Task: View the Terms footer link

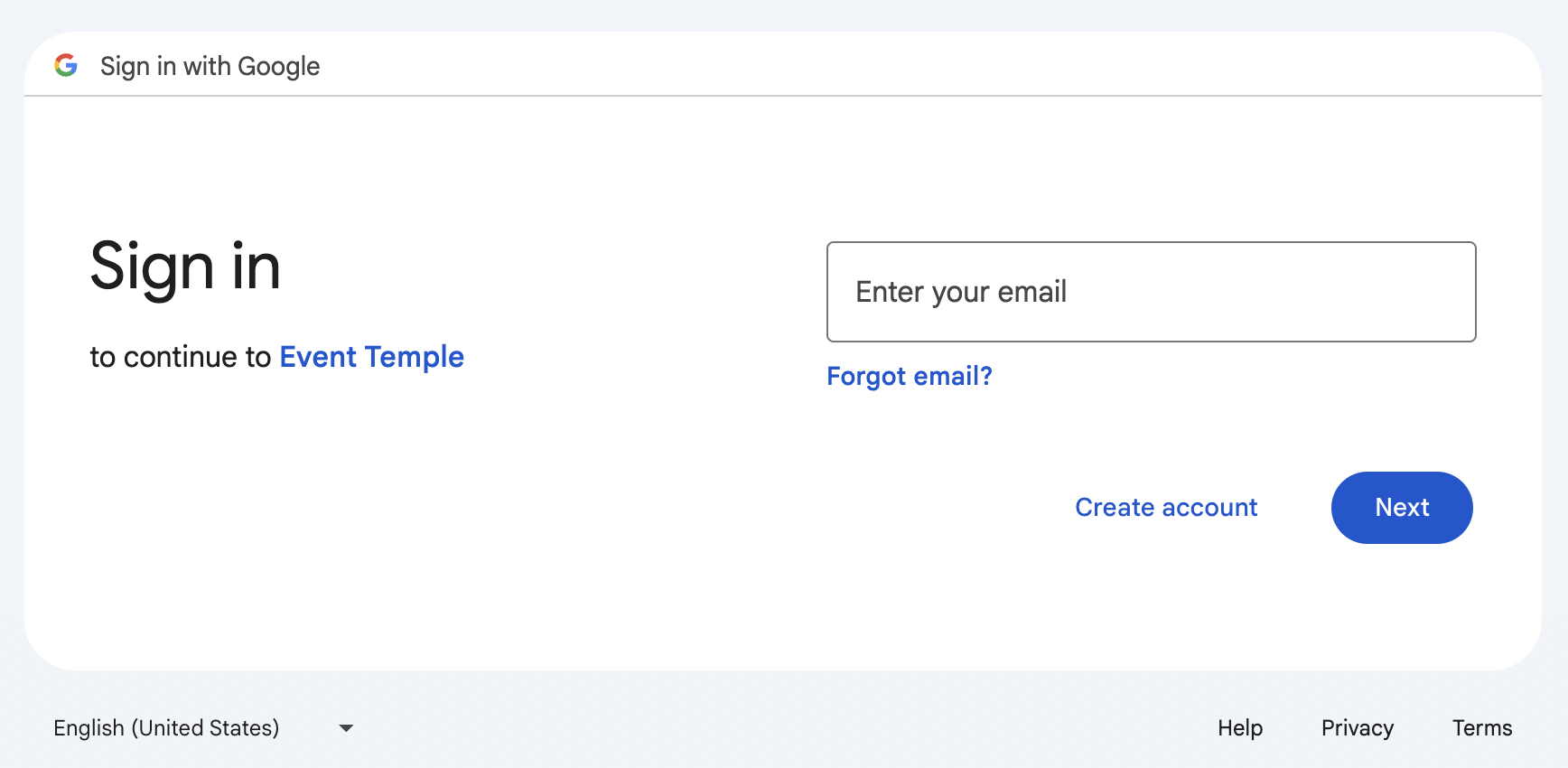Action: click(x=1481, y=728)
